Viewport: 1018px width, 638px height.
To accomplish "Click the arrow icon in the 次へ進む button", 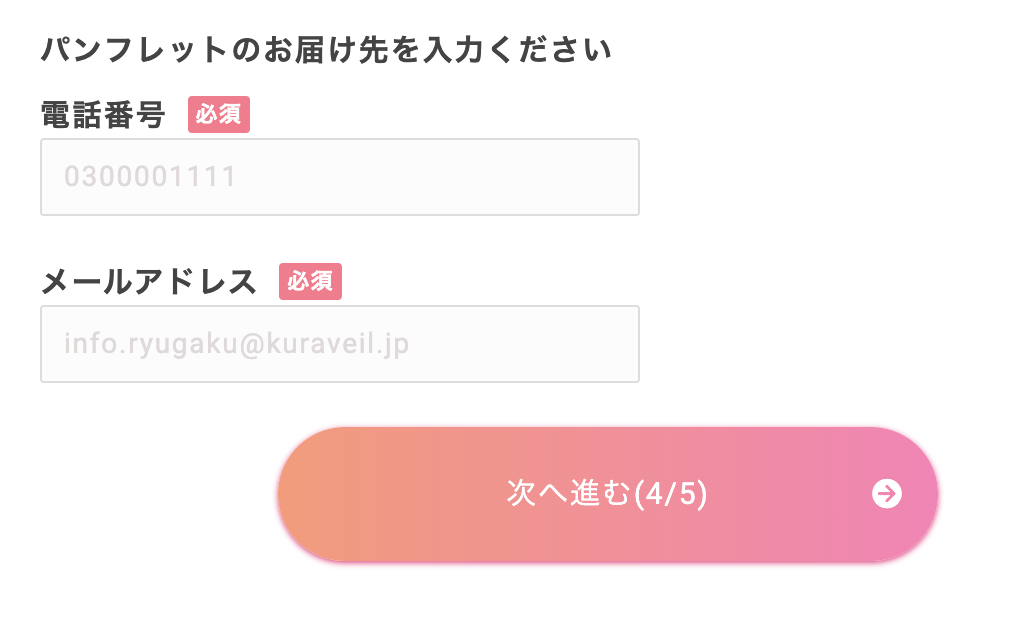I will 887,494.
